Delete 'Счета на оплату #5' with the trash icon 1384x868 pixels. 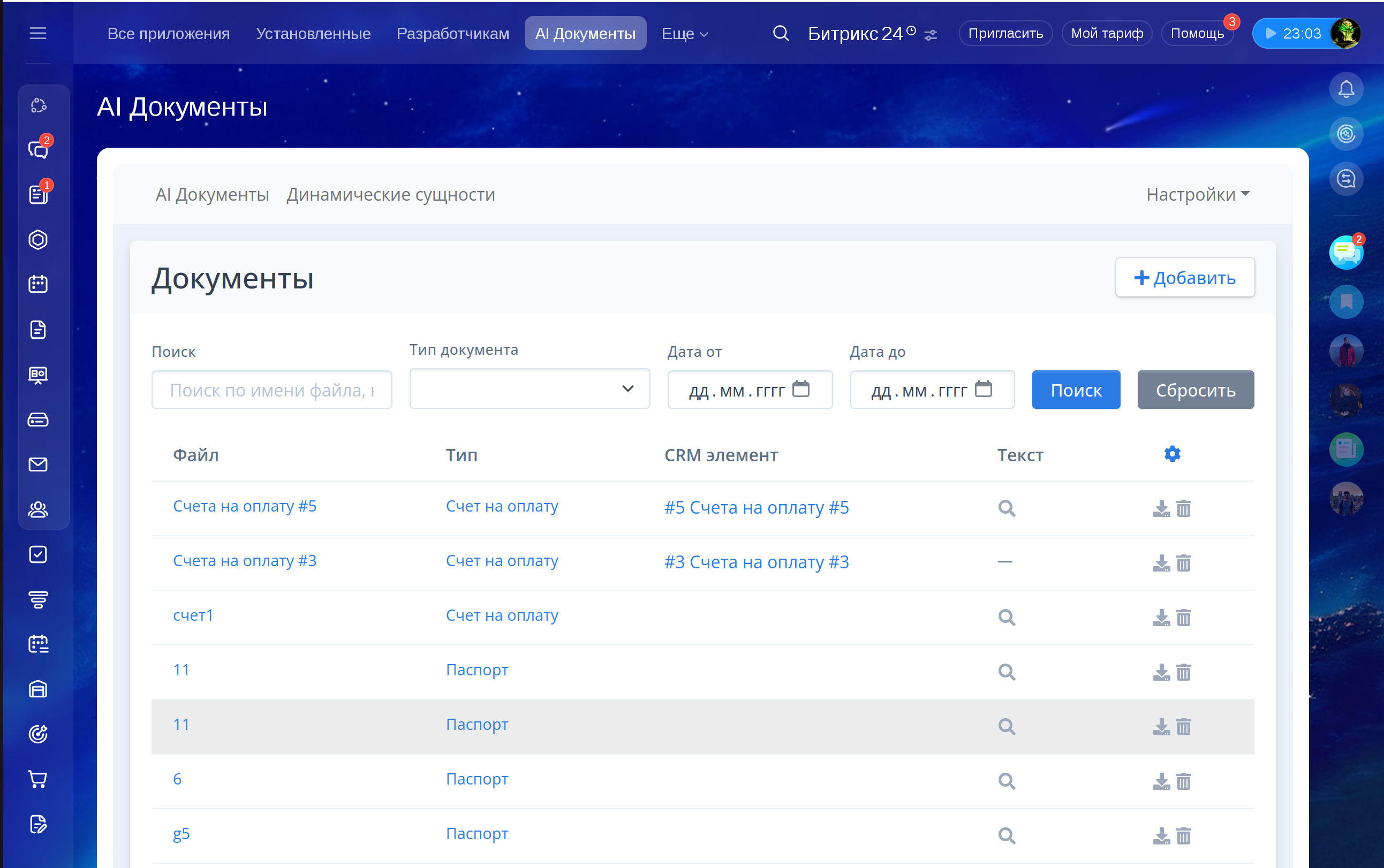coord(1184,508)
